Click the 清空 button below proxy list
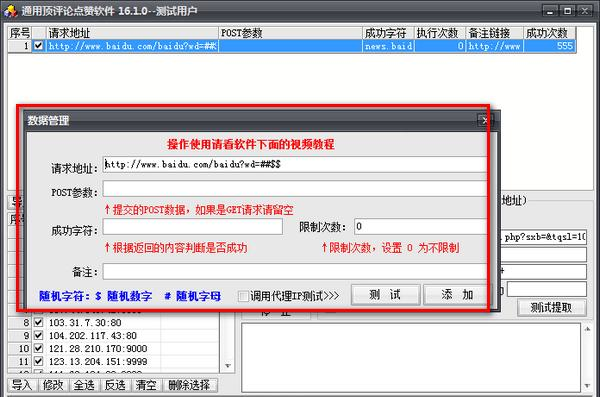 point(146,385)
